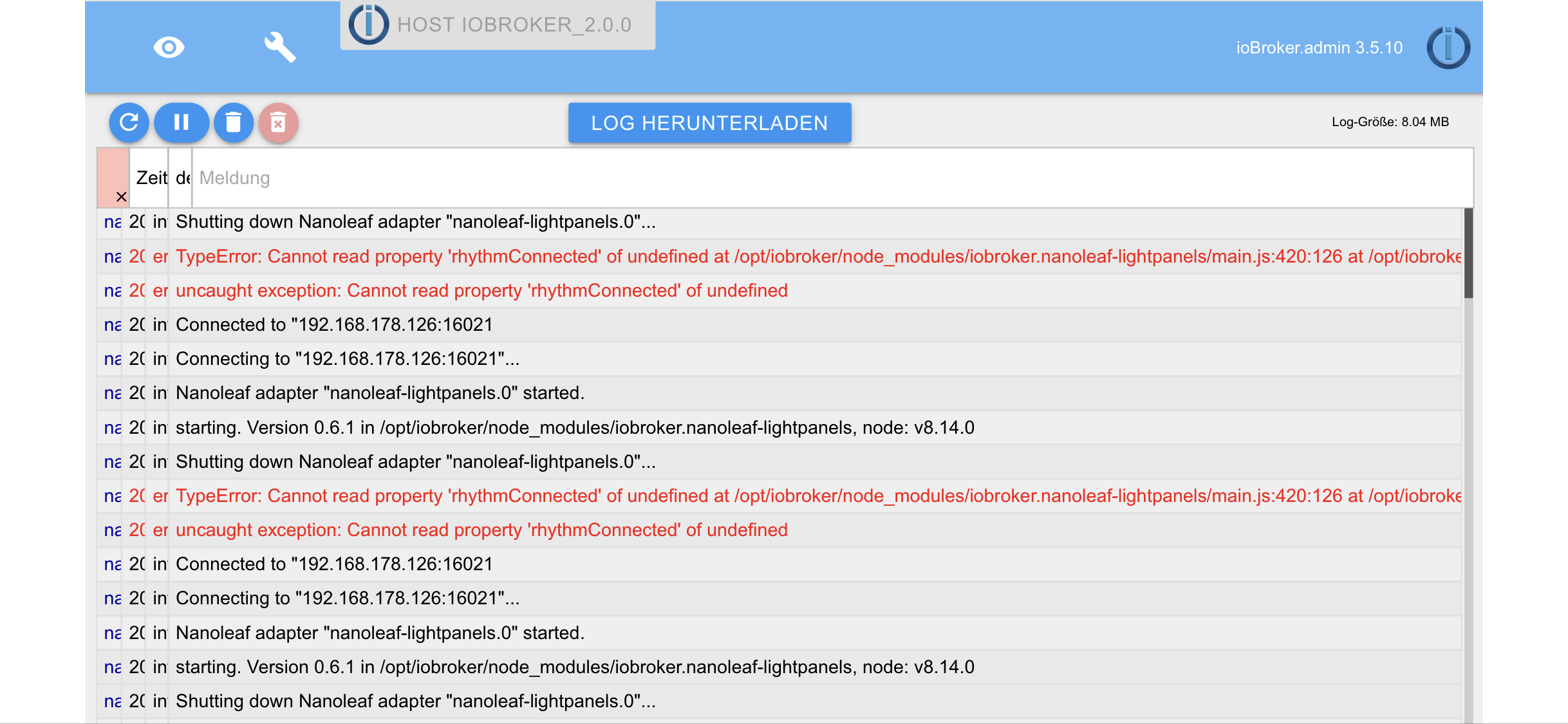Image resolution: width=1568 pixels, height=724 pixels.
Task: Select last 'Shutting down Nanoleaf adapter' row
Action: tap(779, 701)
